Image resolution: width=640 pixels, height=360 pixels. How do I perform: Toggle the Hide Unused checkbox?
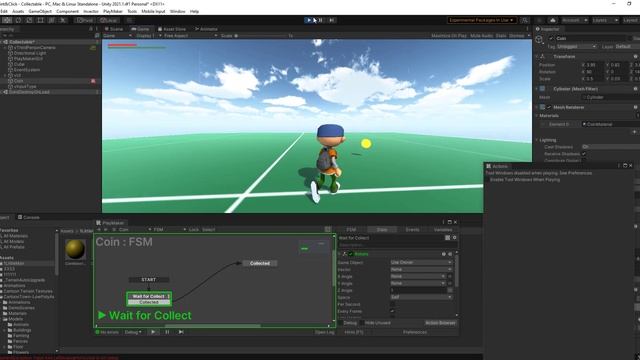click(x=362, y=323)
